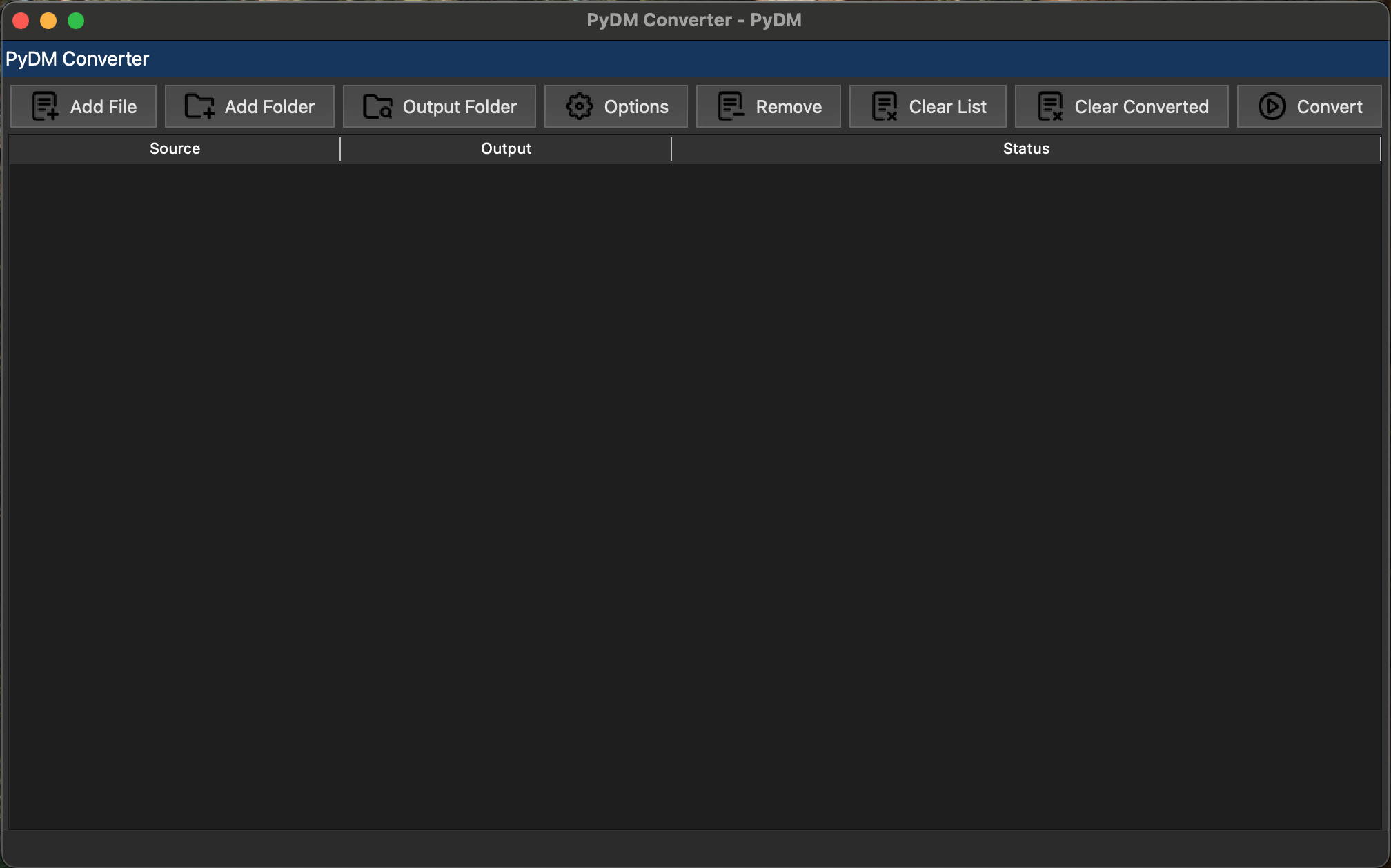Select the Output column header

(x=506, y=148)
